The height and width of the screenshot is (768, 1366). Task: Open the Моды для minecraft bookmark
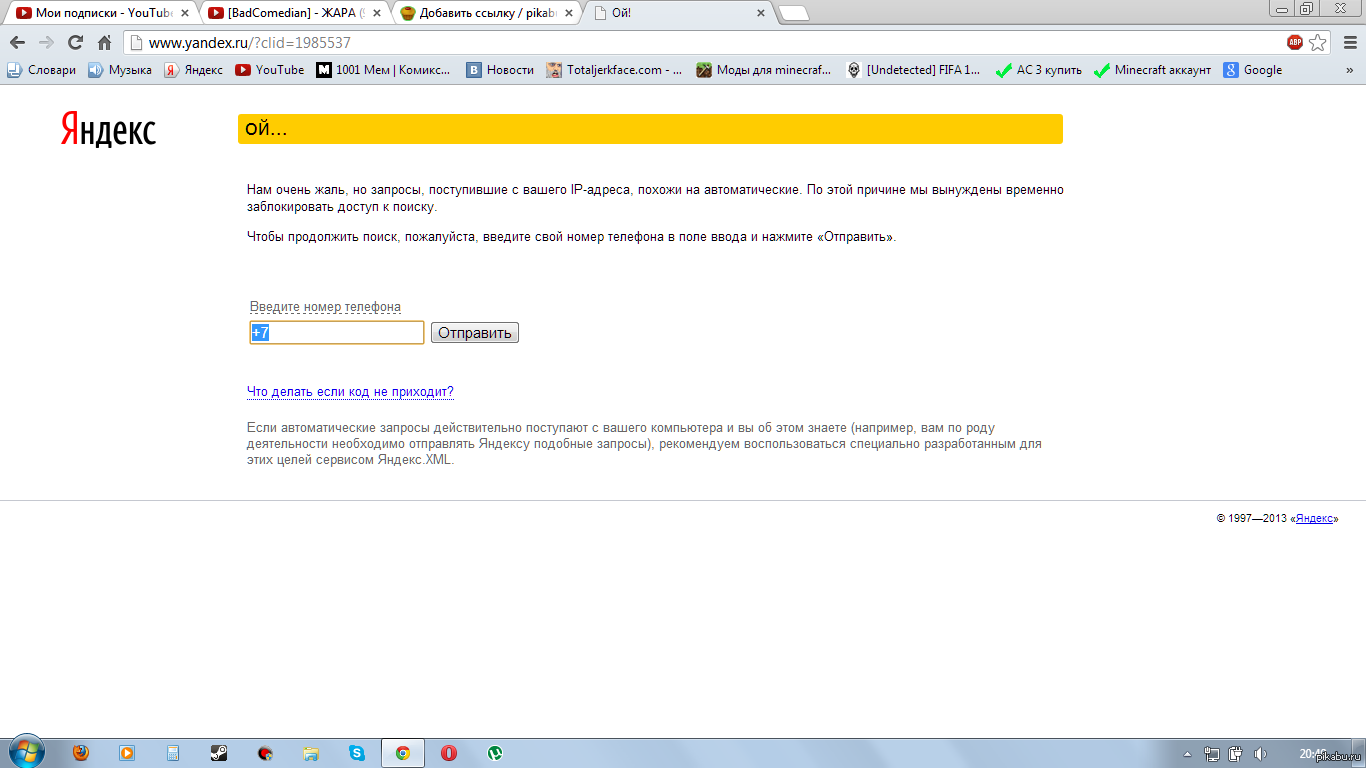tap(765, 70)
